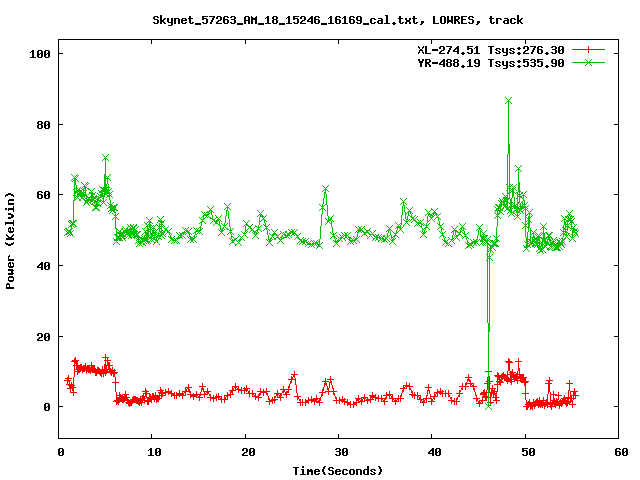Screen dimensions: 640x480
Task: Click x-axis tick label 50
Action: coord(528,452)
